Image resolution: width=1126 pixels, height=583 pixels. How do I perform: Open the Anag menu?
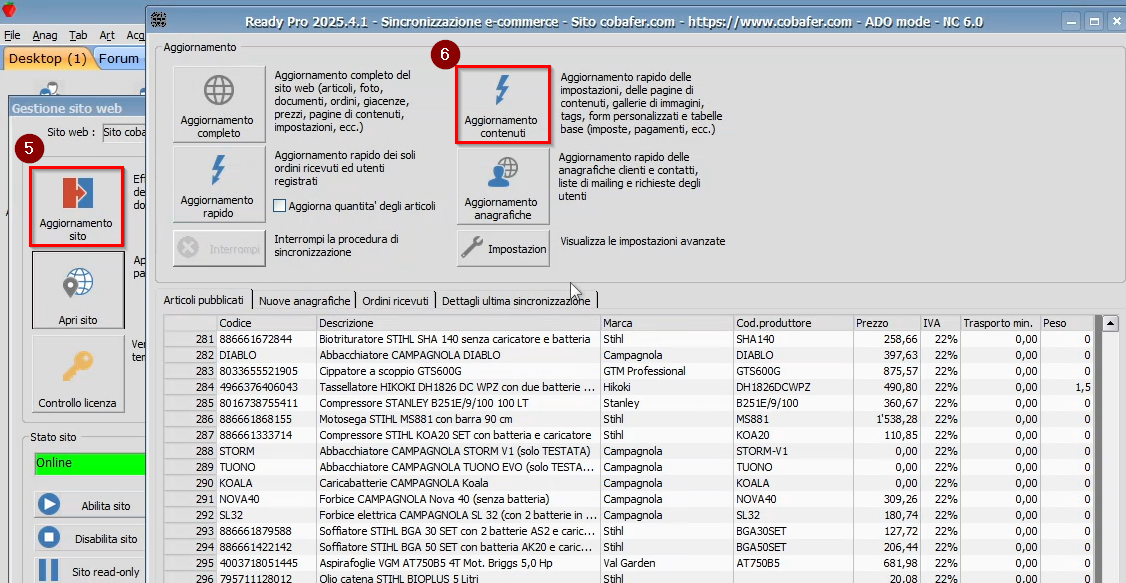tap(45, 35)
